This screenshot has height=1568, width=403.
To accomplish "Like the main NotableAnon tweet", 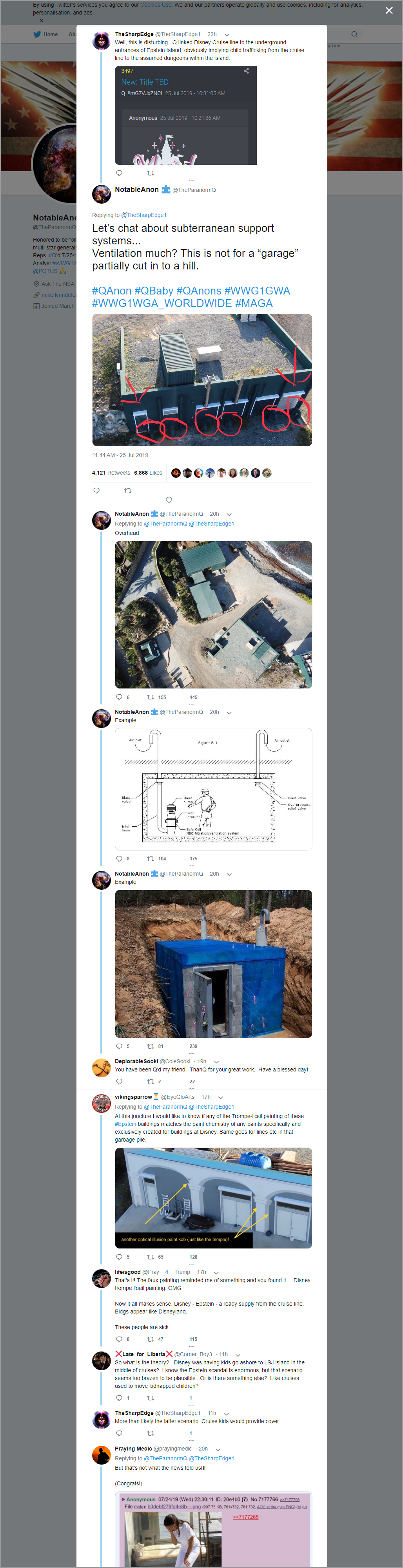I will click(x=169, y=500).
